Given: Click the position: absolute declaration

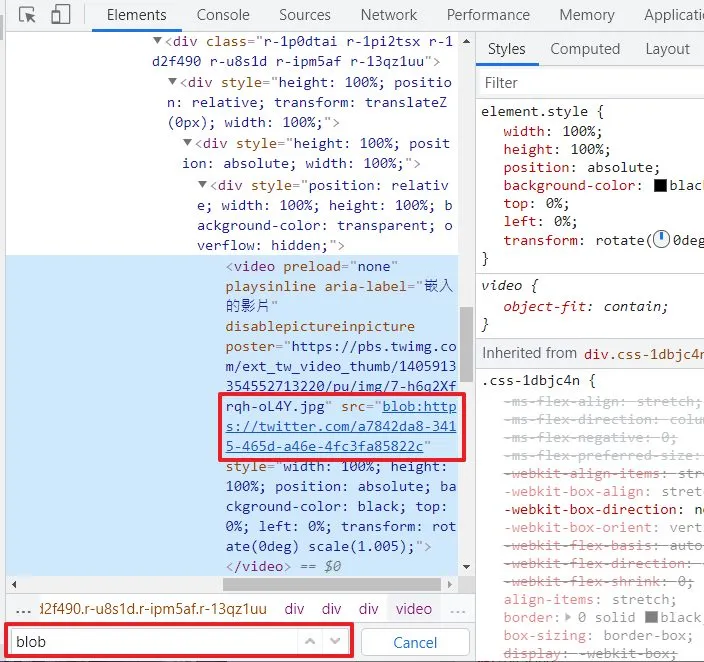Looking at the screenshot, I should 582,167.
